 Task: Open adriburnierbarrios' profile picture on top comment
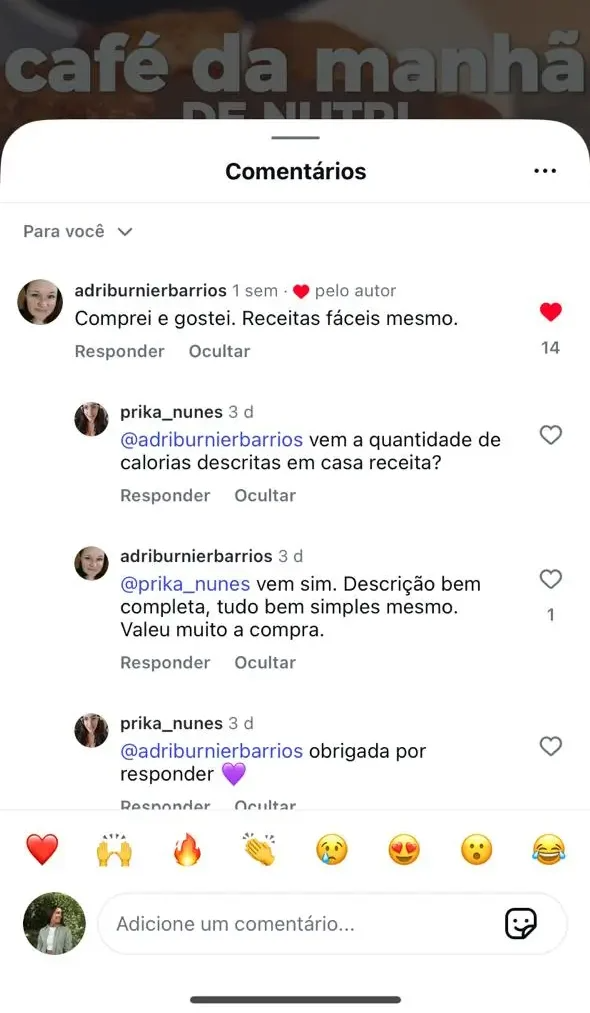(x=40, y=302)
